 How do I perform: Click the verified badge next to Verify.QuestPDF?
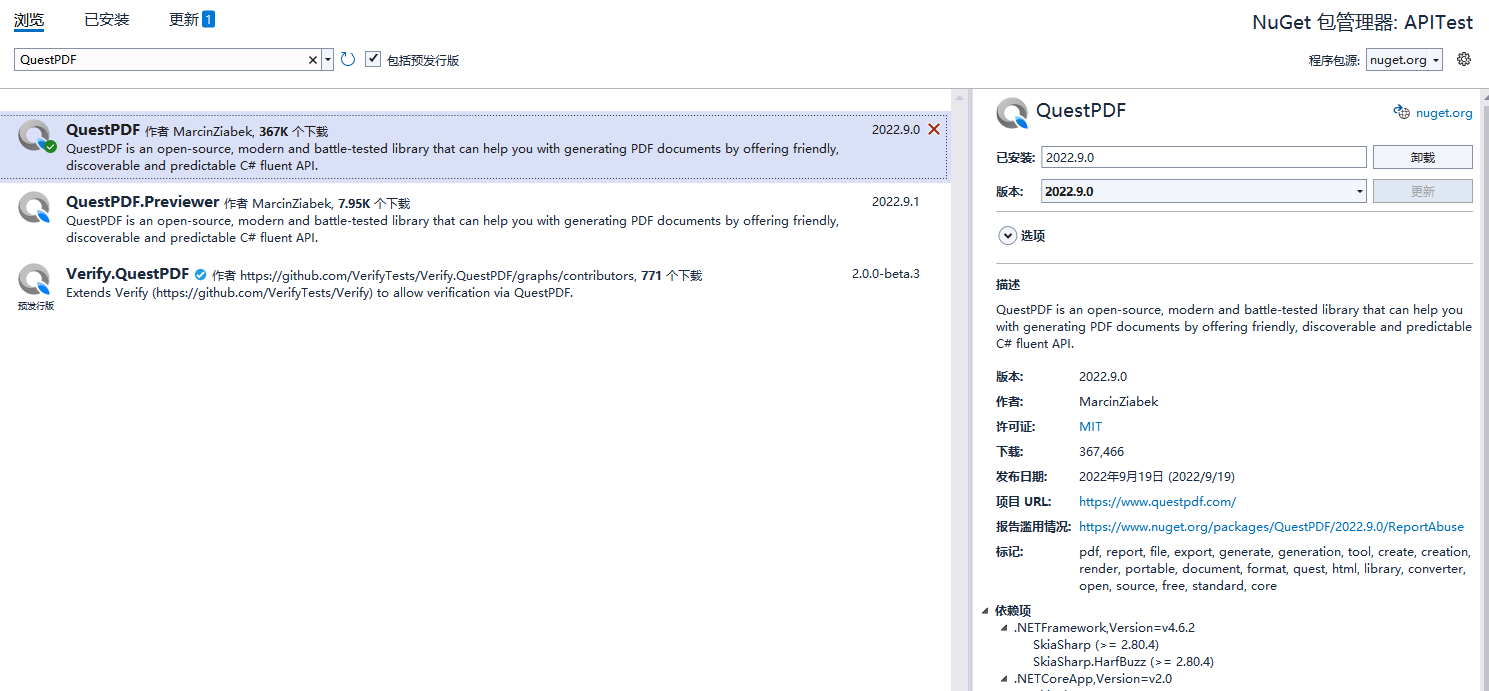200,274
